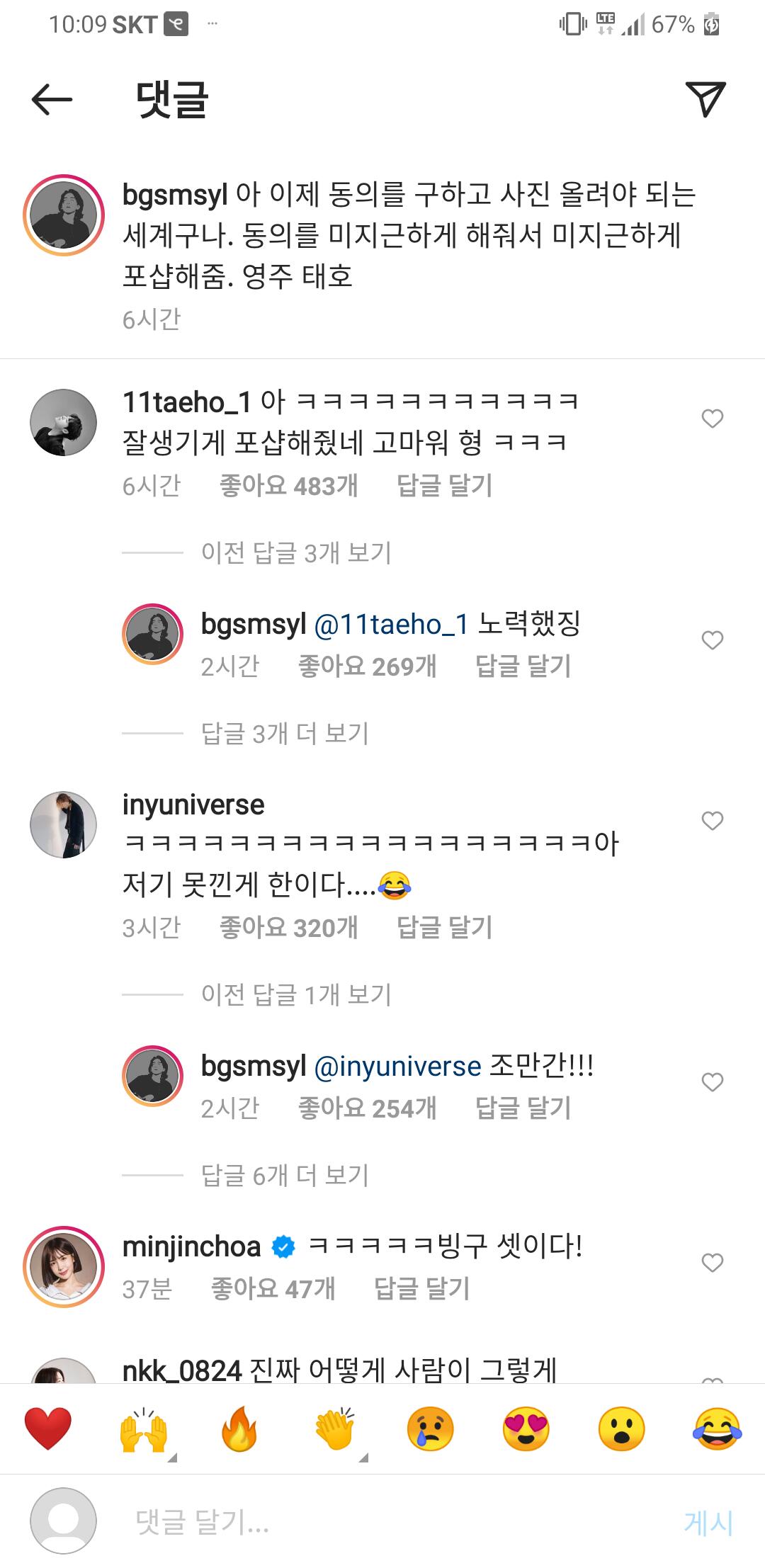Insert the red heart emoji
This screenshot has width=765, height=1568.
point(48,1428)
